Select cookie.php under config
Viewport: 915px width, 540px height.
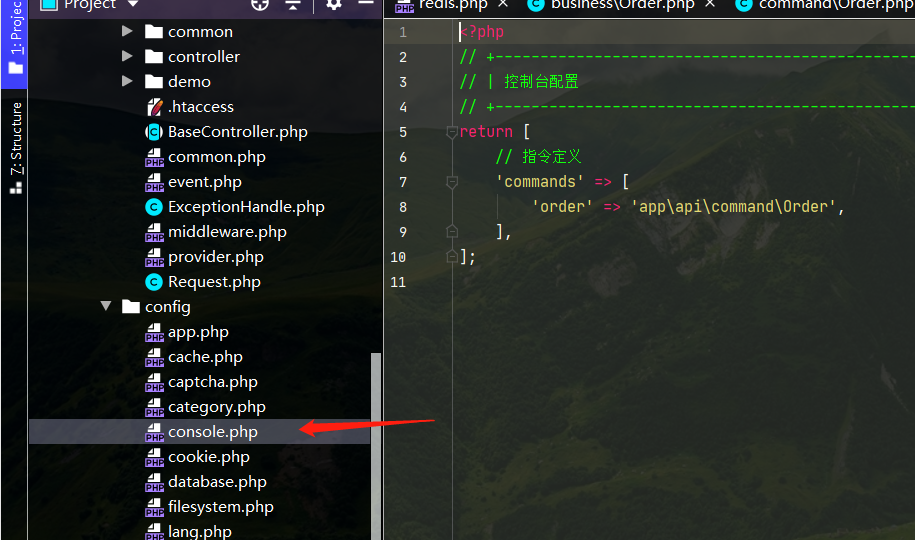pyautogui.click(x=209, y=457)
